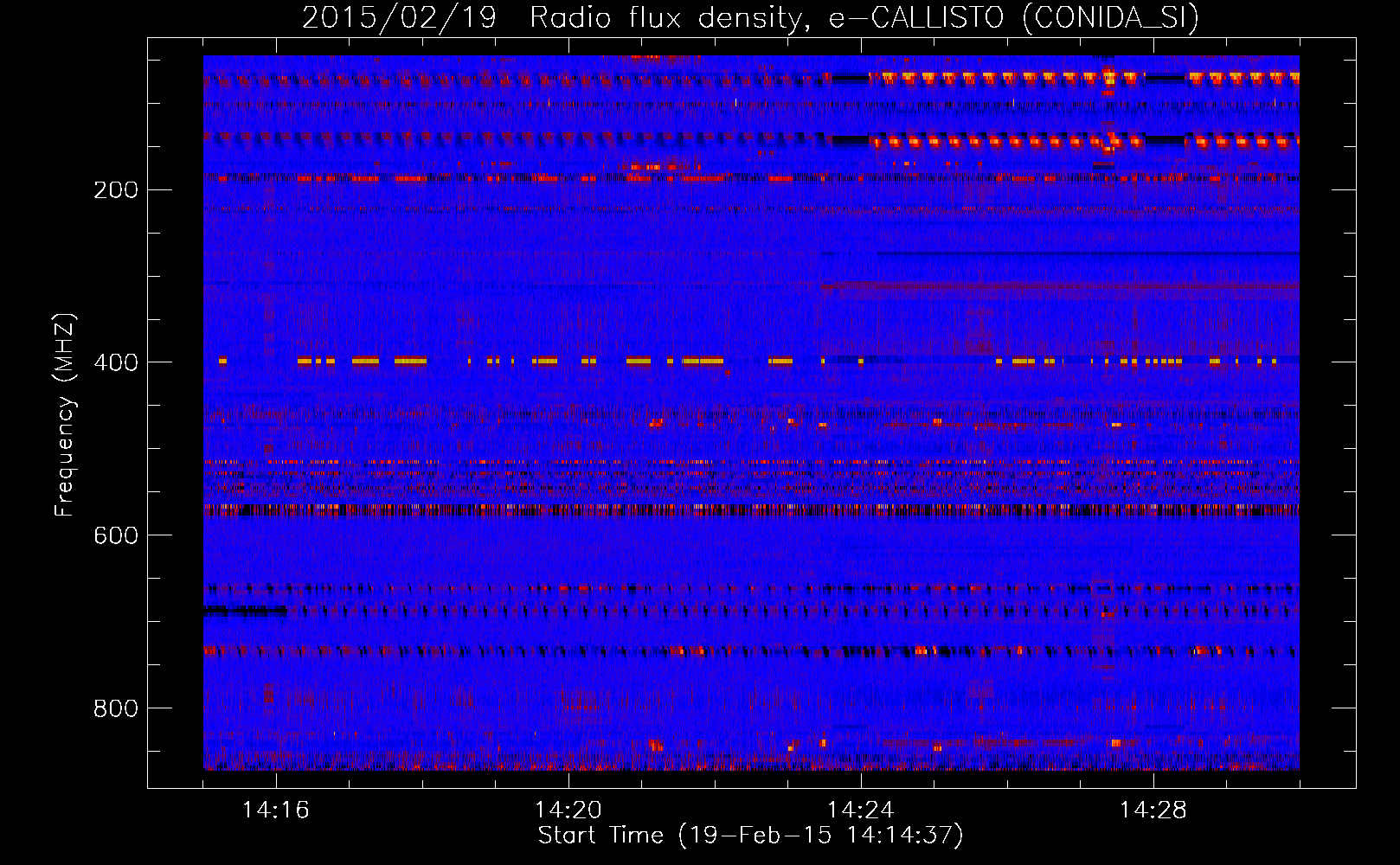Click the "Start Time (19-Feb-15 14:14:37)" axis label
Viewport: 1400px width, 865px height.
pos(750,836)
